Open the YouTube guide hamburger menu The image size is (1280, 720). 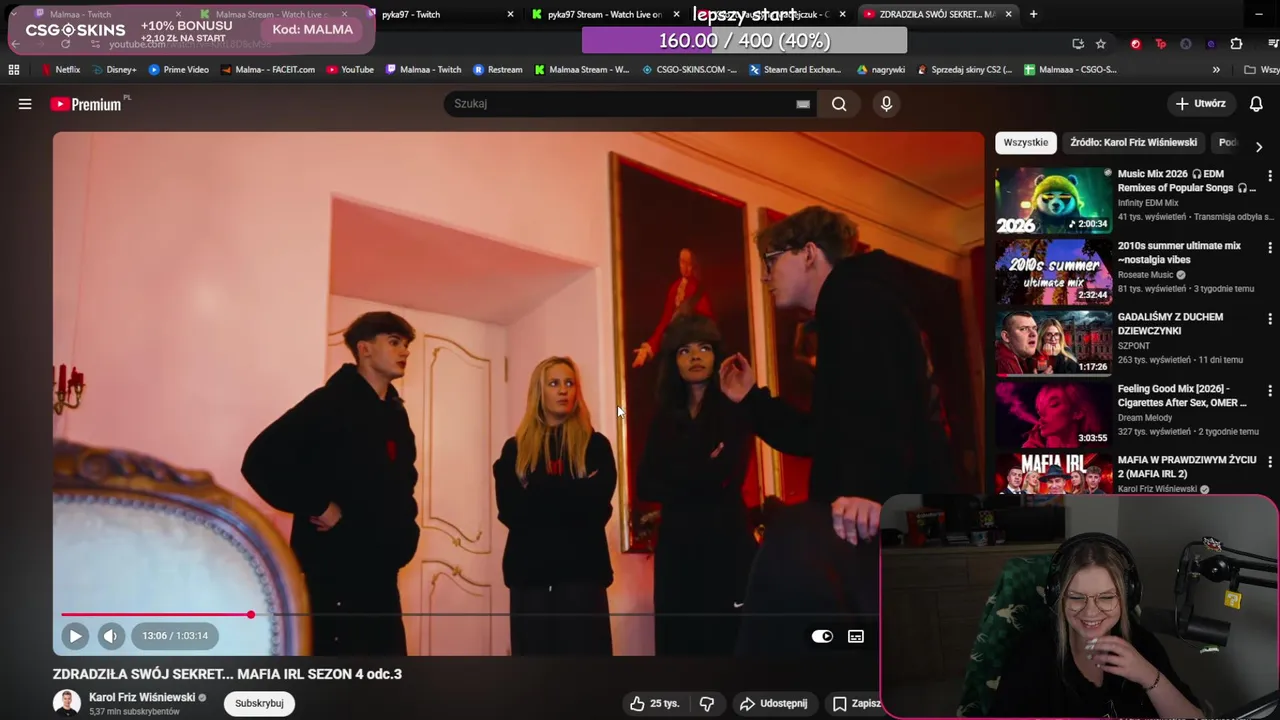click(25, 104)
